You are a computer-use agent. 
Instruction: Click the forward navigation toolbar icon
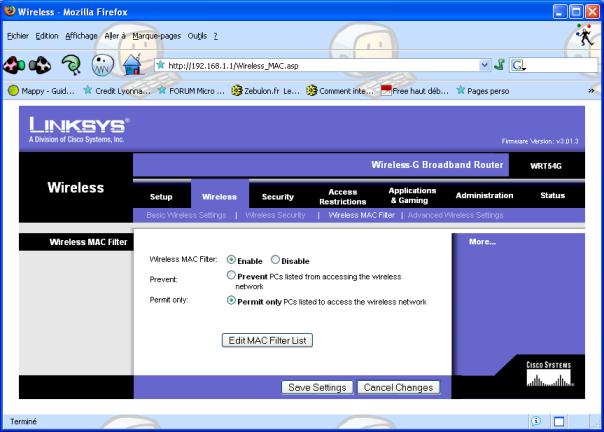coord(39,65)
